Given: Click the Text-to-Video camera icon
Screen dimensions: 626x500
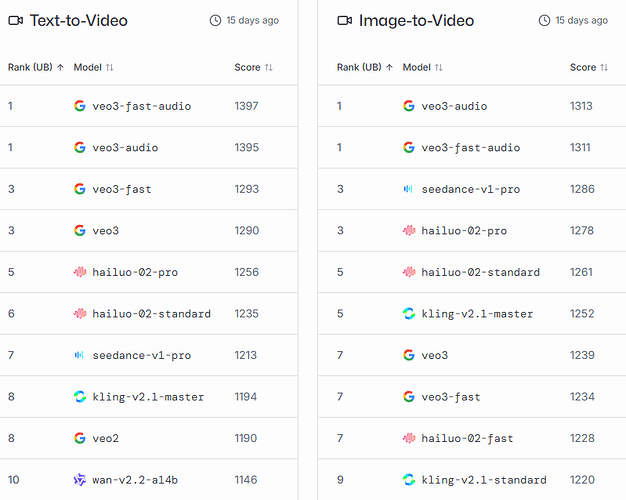Looking at the screenshot, I should click(x=16, y=20).
